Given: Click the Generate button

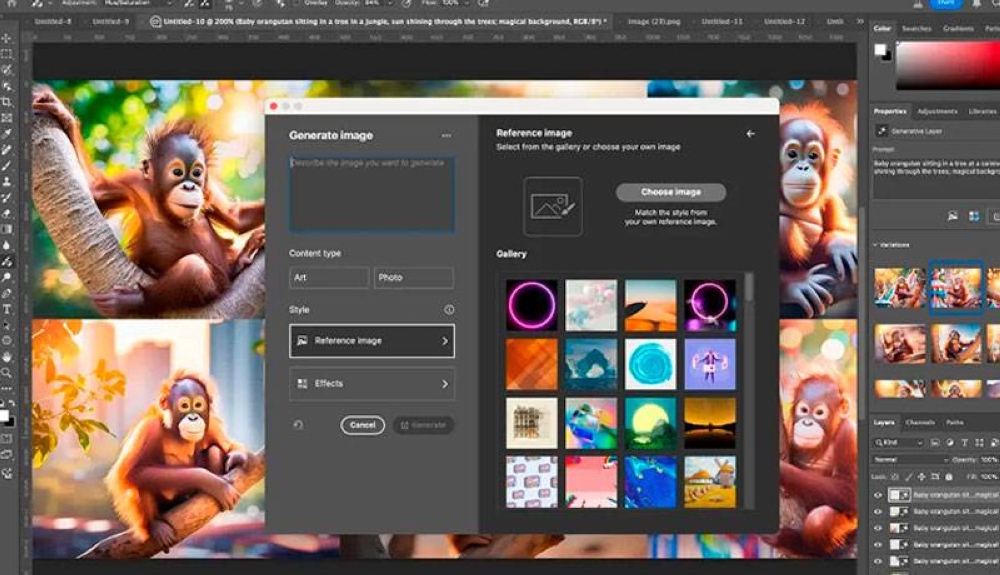Looking at the screenshot, I should point(423,425).
